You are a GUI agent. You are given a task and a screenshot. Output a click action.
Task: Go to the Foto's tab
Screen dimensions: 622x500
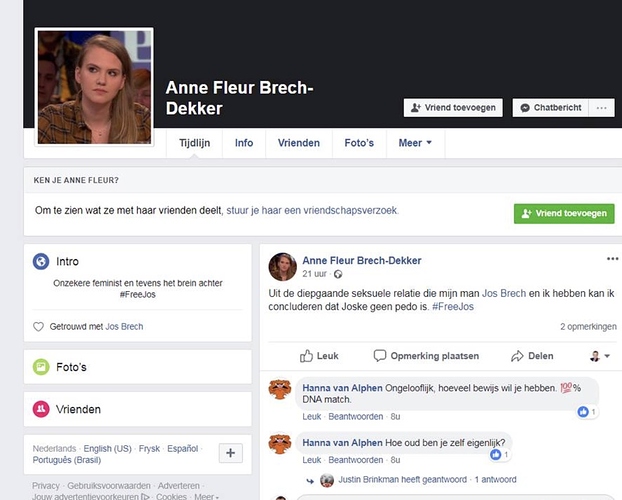click(x=359, y=143)
